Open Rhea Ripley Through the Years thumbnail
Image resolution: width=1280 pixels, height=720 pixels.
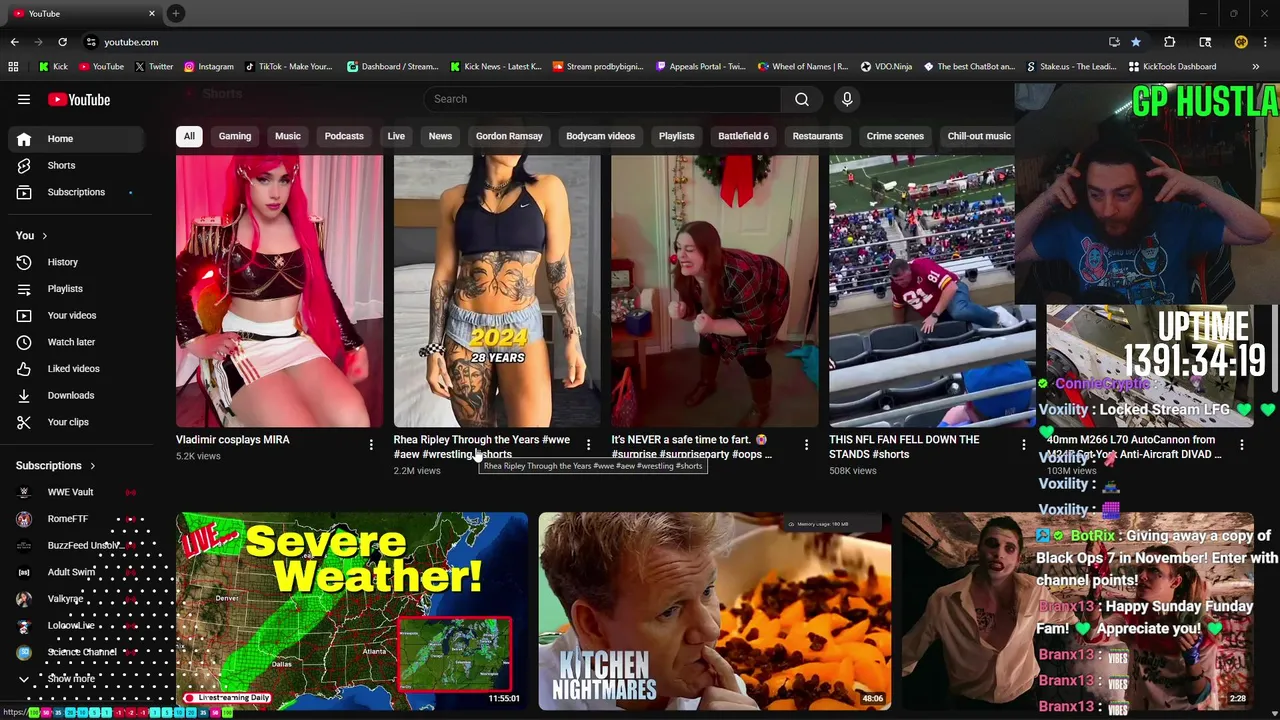[497, 291]
